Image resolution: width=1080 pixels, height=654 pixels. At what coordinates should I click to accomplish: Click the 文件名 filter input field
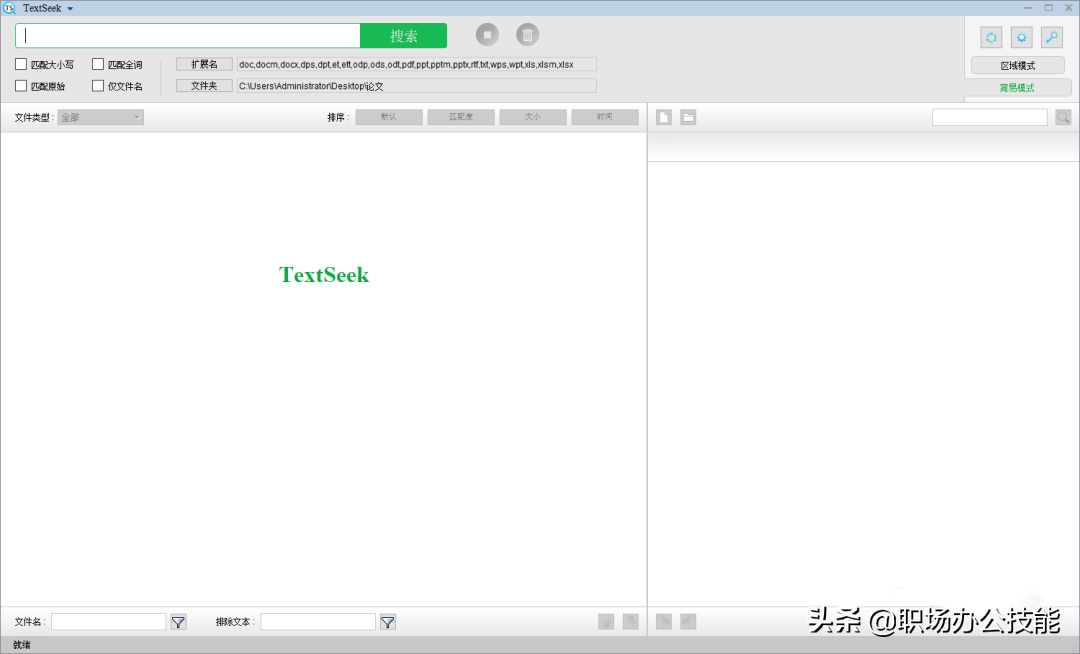pos(109,622)
